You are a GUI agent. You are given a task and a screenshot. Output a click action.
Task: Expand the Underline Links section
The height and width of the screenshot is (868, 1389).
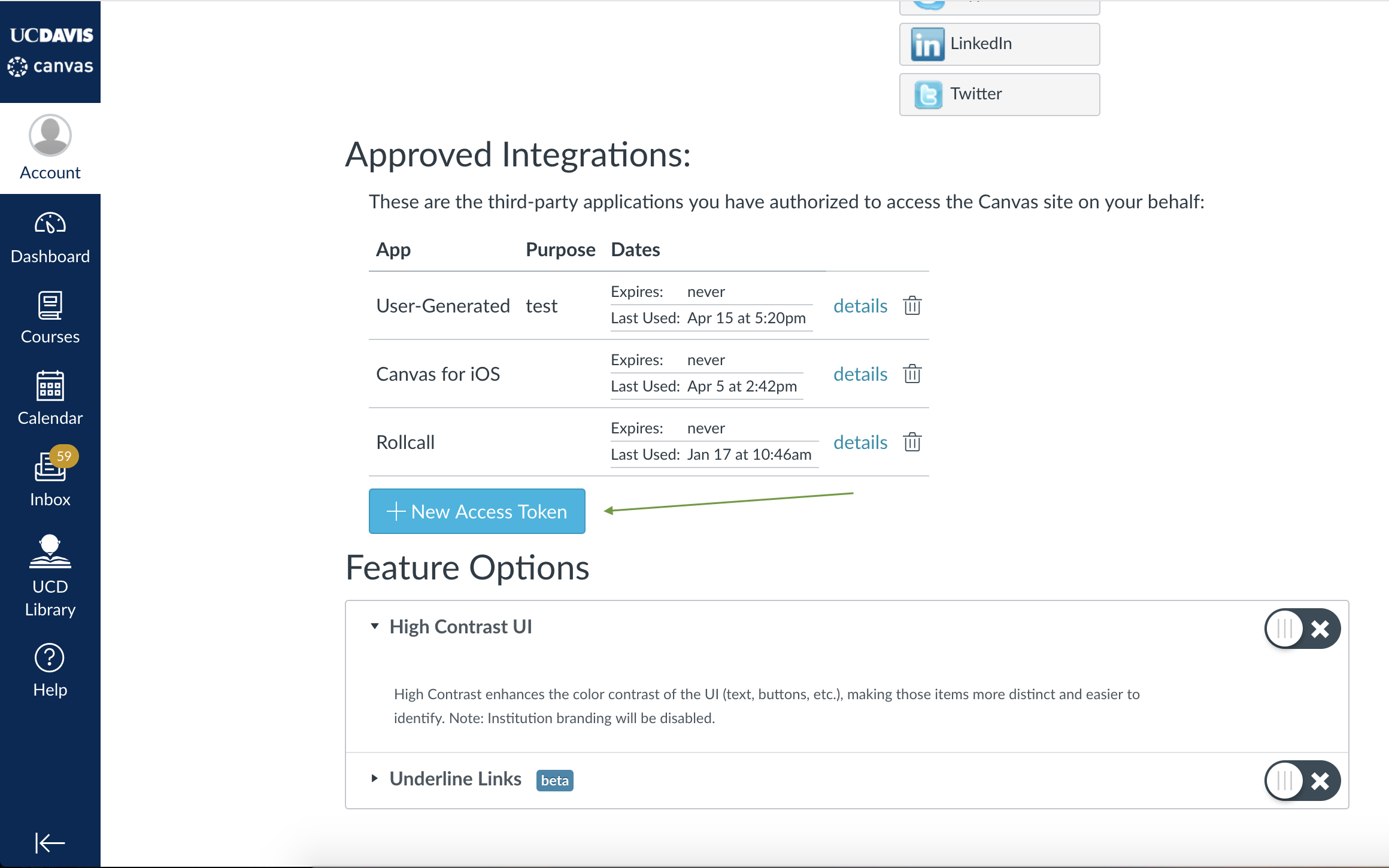tap(374, 778)
